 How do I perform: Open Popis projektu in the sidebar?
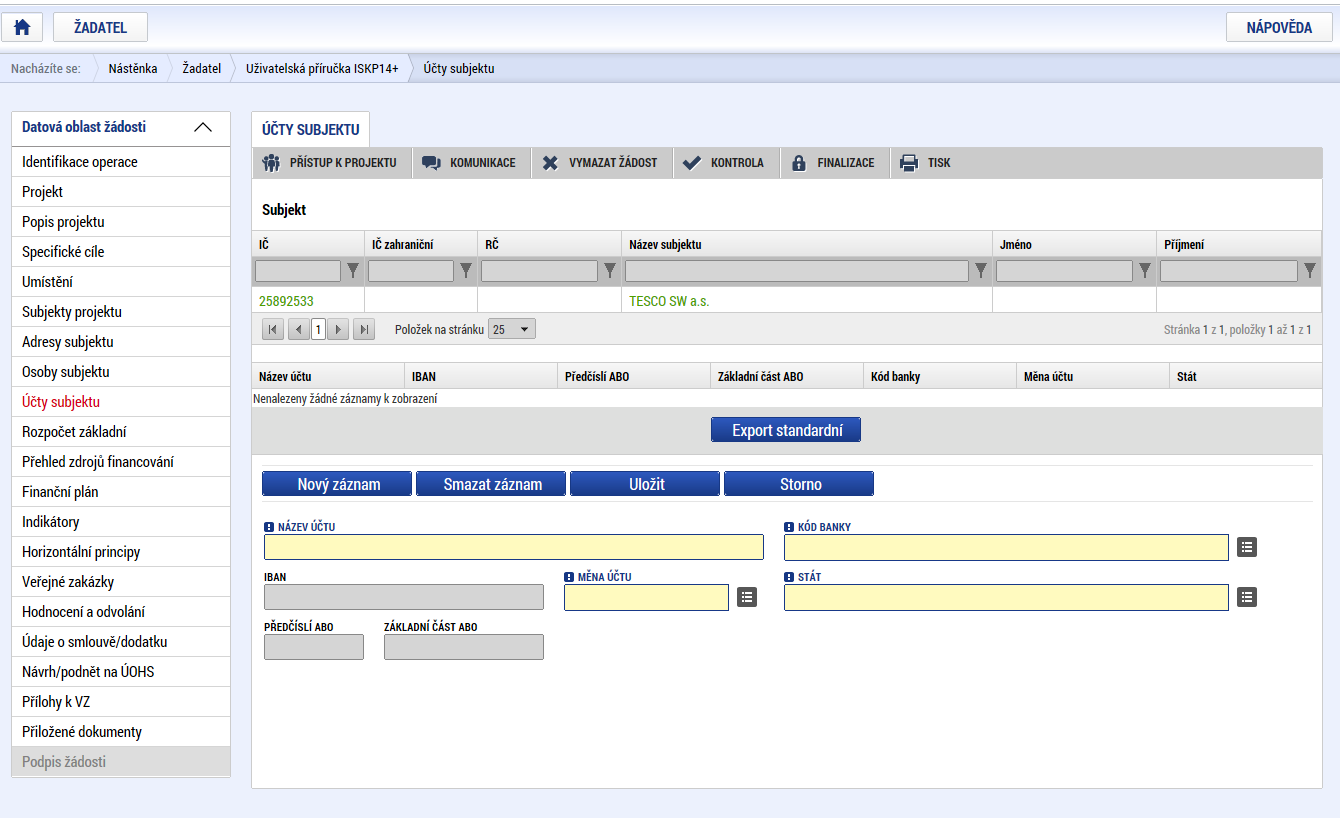(120, 222)
